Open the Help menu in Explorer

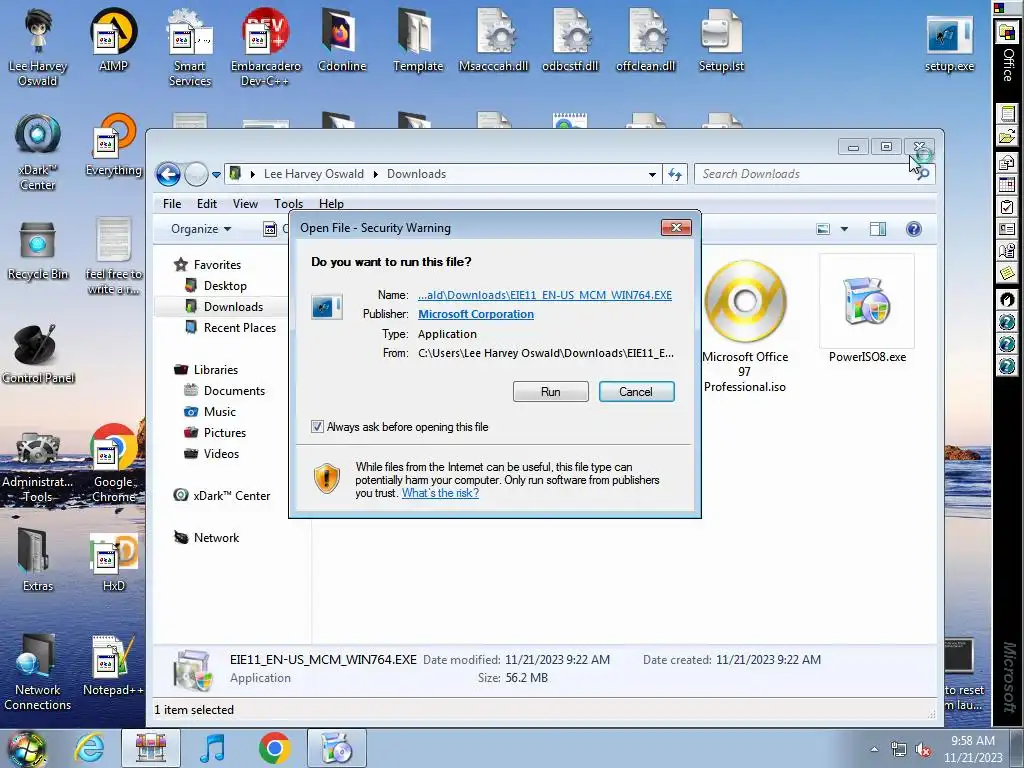pyautogui.click(x=331, y=204)
